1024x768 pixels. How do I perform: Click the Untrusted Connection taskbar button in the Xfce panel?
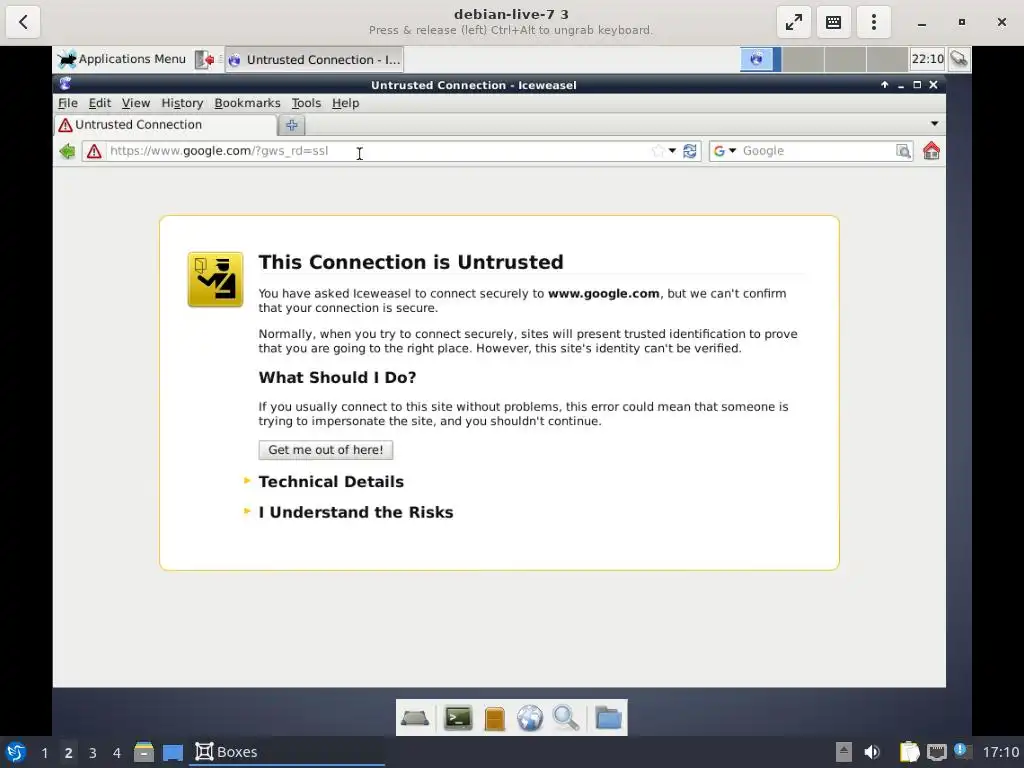pos(314,59)
